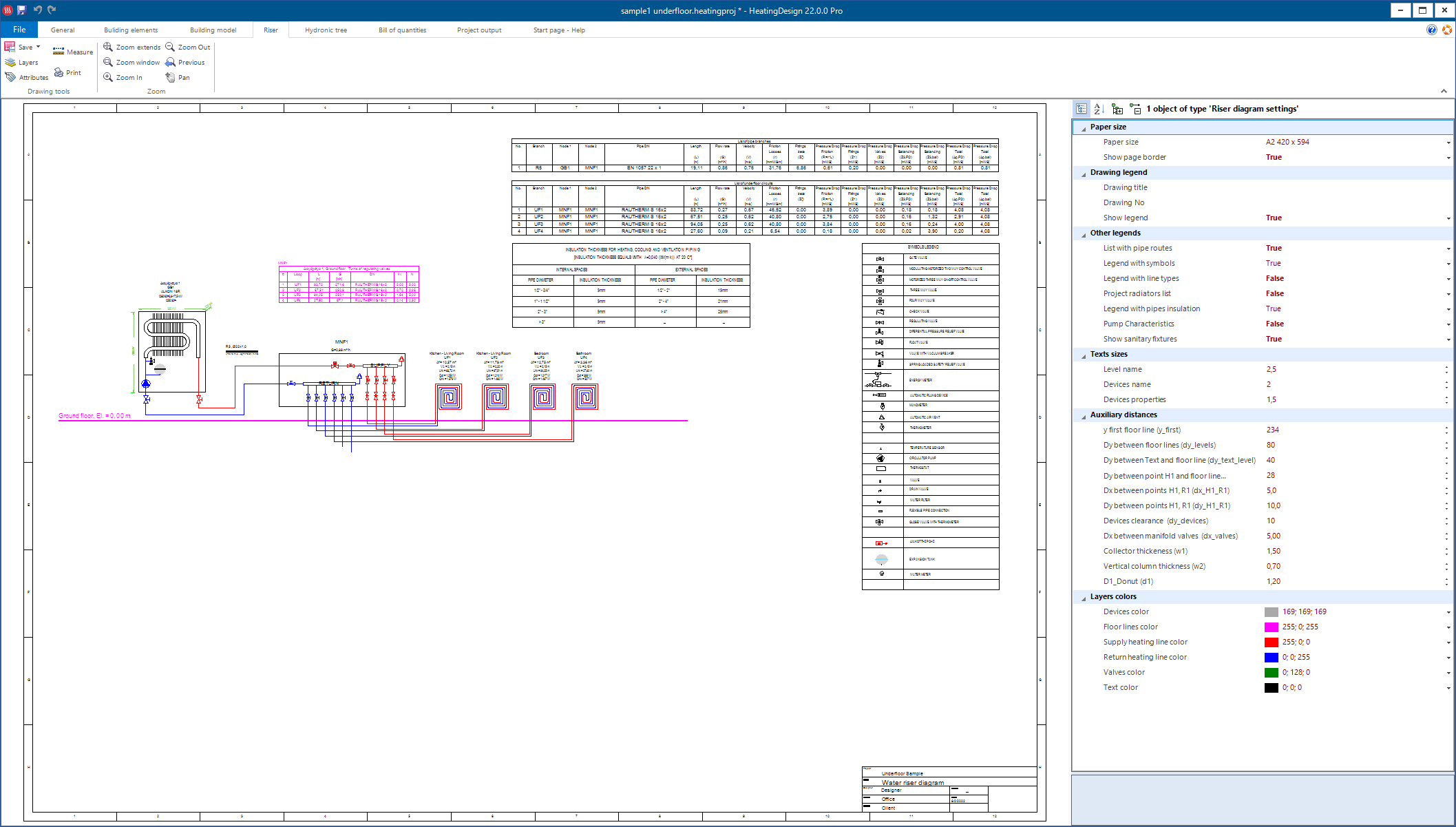The height and width of the screenshot is (827, 1456).
Task: Expand the Save split-button dropdown
Action: click(36, 47)
